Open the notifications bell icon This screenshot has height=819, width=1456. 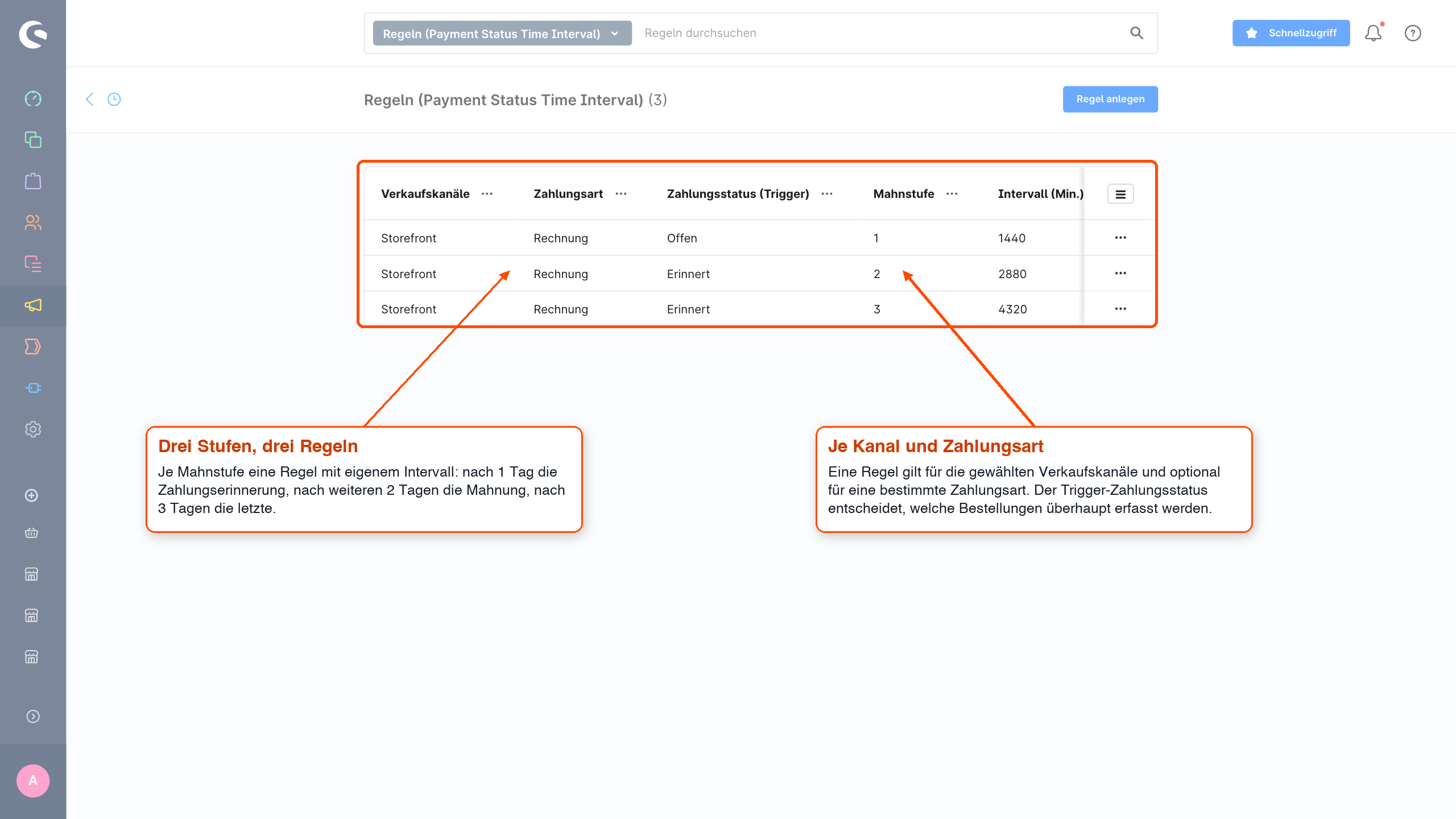1374,33
